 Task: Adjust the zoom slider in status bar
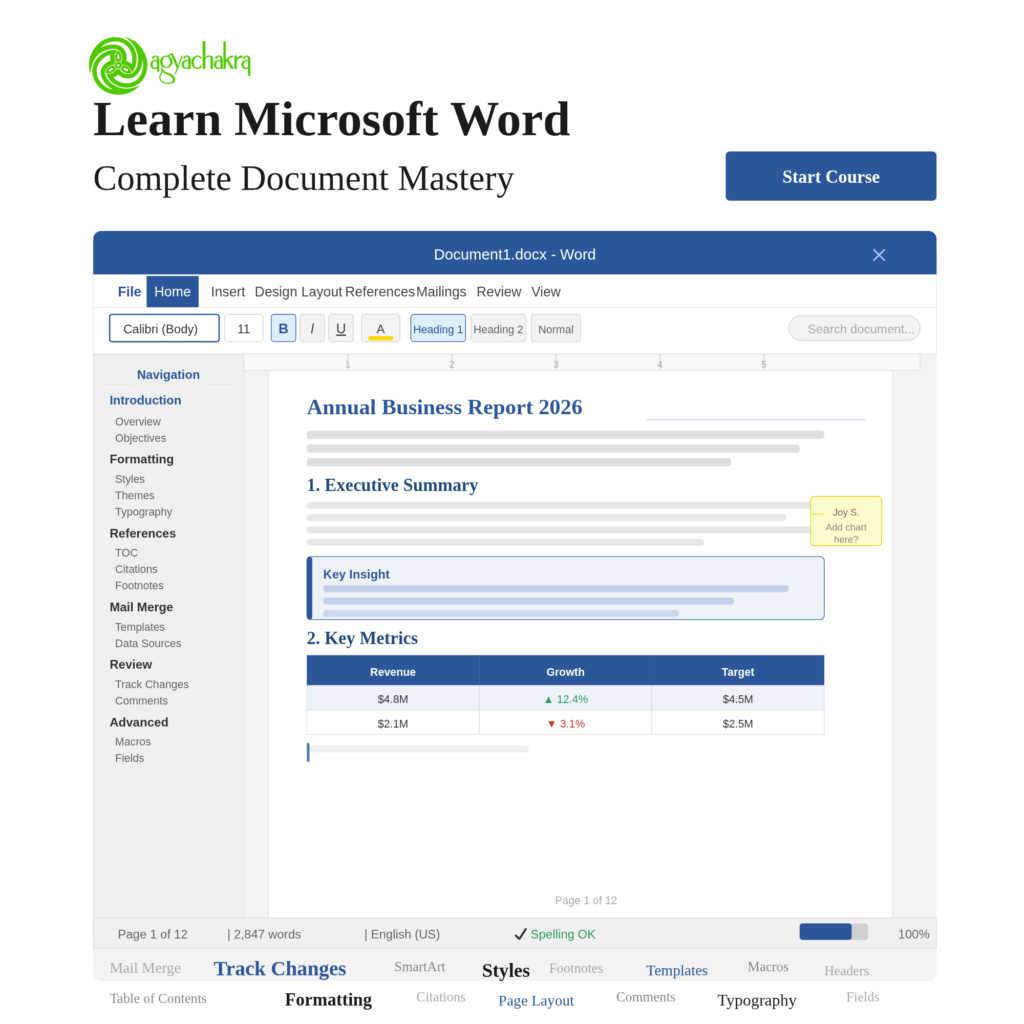click(x=833, y=932)
